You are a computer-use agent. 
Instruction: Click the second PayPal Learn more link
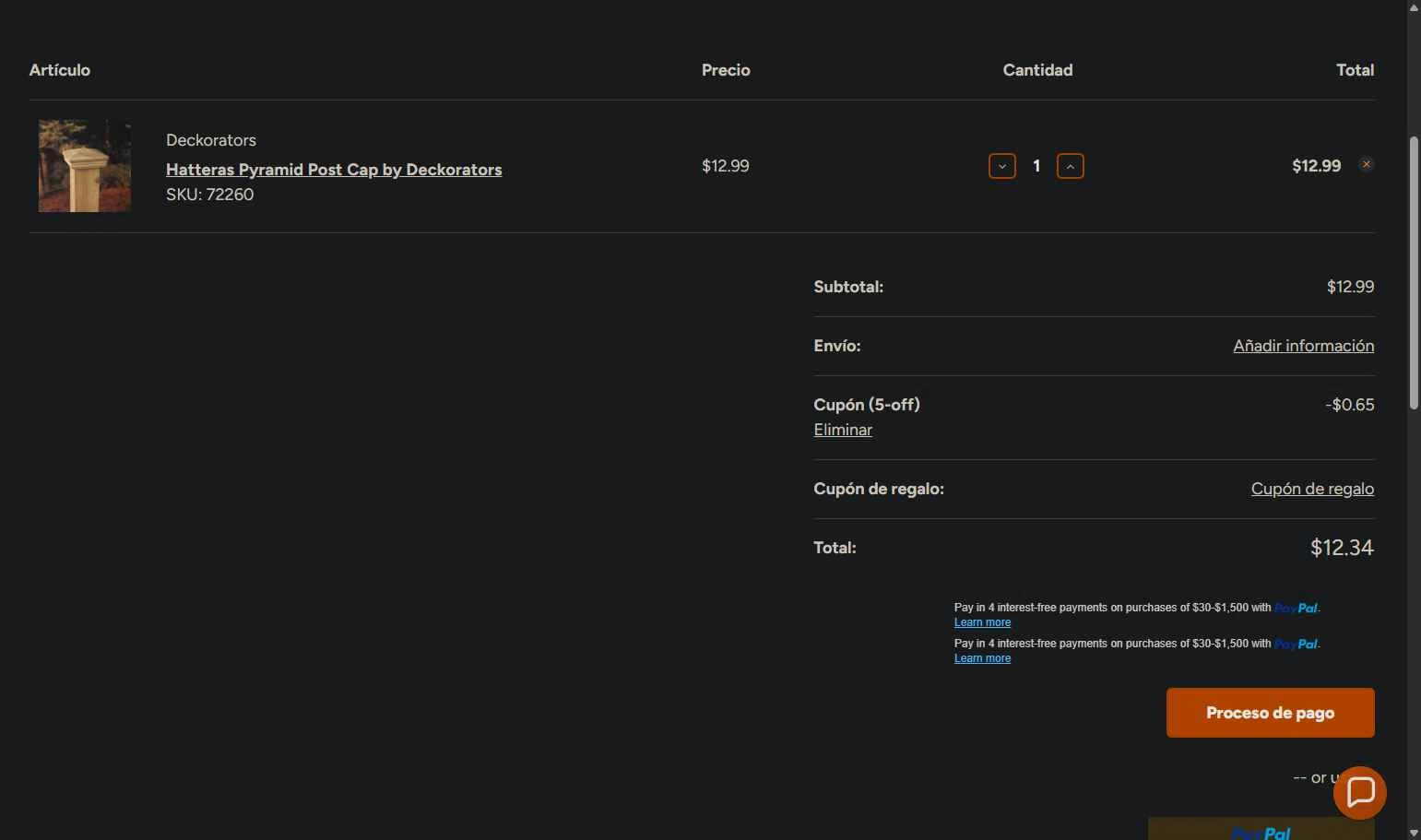[x=982, y=658]
